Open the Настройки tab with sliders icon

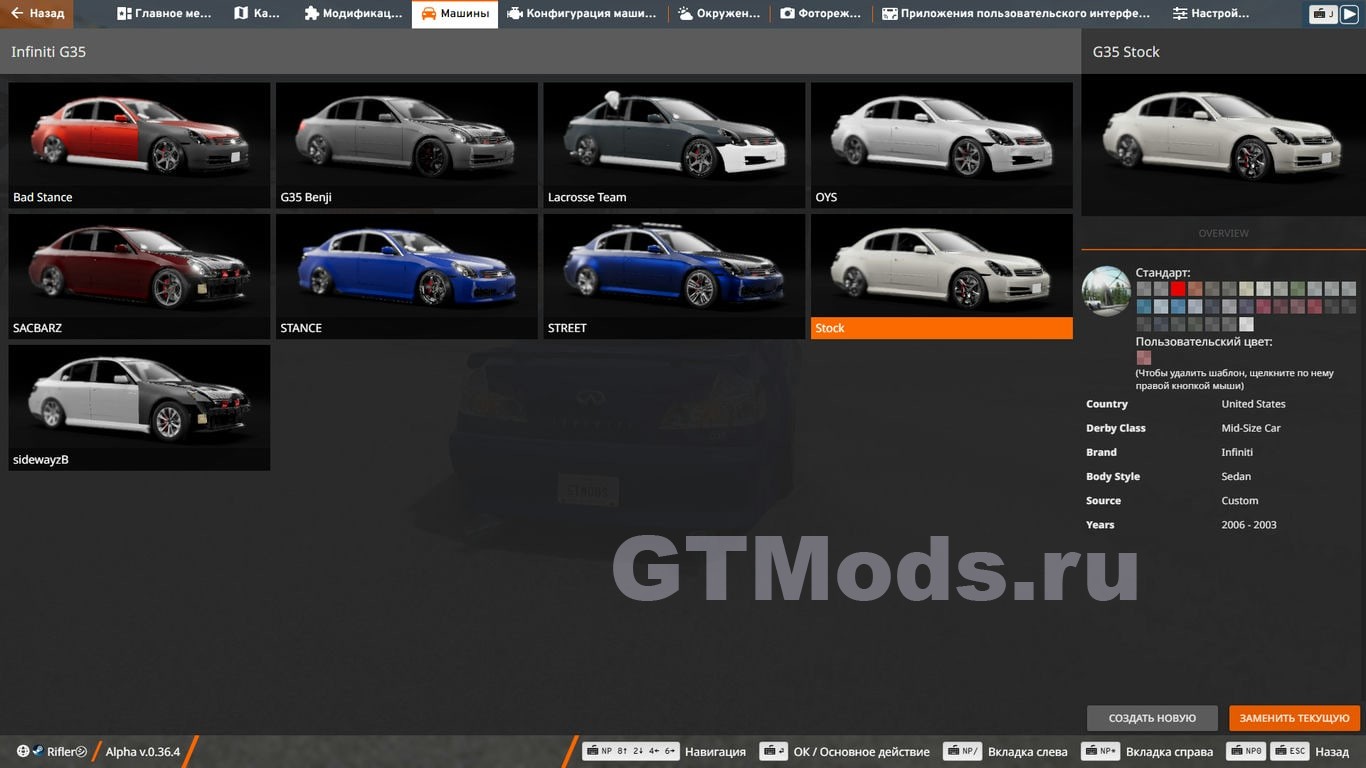(1211, 14)
